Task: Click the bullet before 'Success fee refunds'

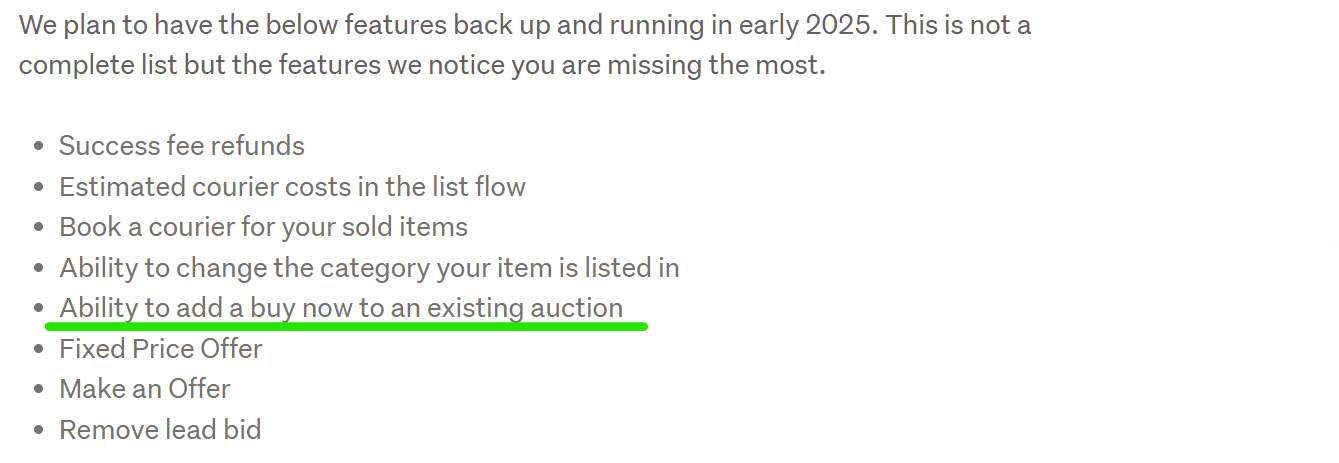Action: click(x=39, y=147)
